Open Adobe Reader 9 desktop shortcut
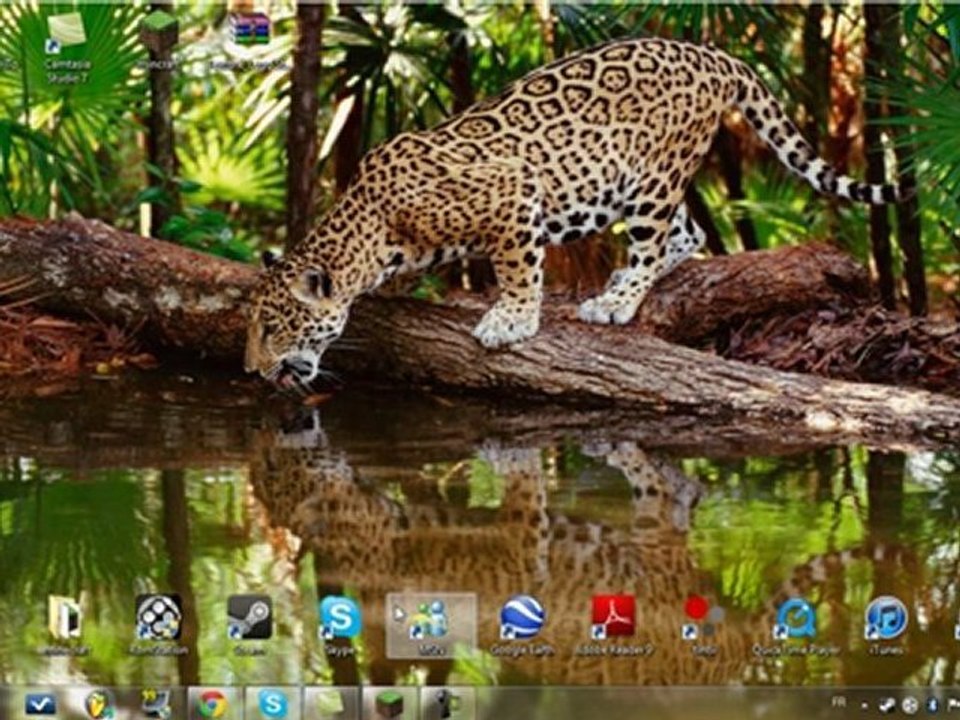This screenshot has height=720, width=960. tap(613, 624)
